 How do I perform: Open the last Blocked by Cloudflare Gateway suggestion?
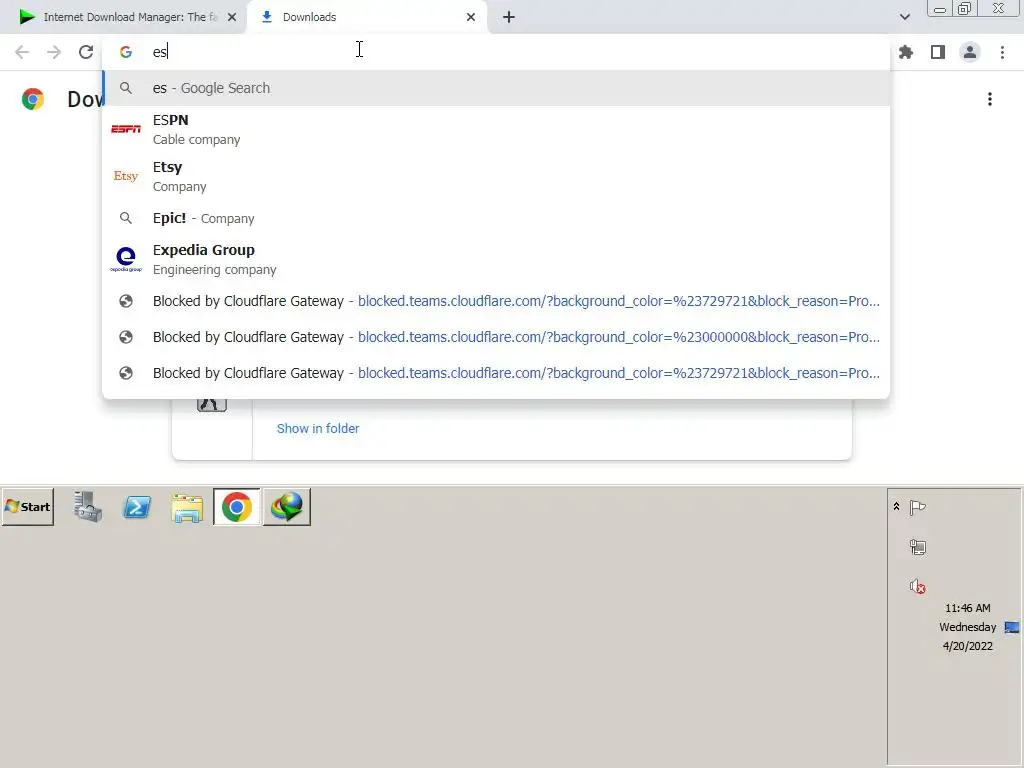[x=496, y=373]
